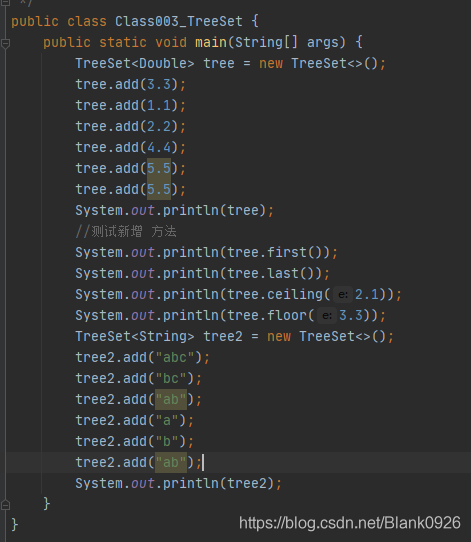Click the 'new' keyword in the TreeSet<Double> line
The height and width of the screenshot is (542, 471).
coord(271,64)
